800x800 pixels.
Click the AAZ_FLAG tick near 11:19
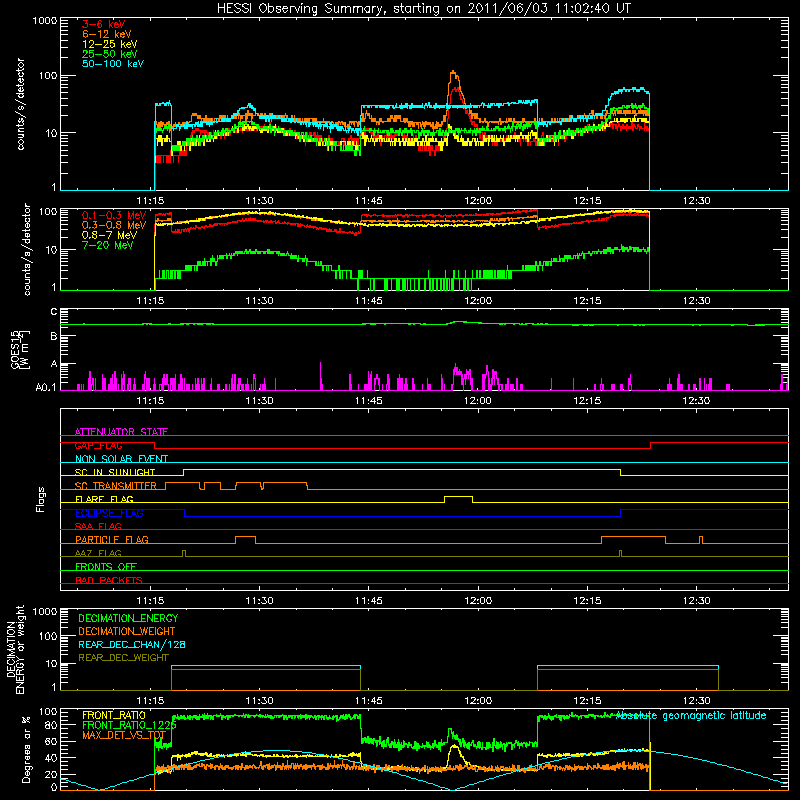click(184, 553)
